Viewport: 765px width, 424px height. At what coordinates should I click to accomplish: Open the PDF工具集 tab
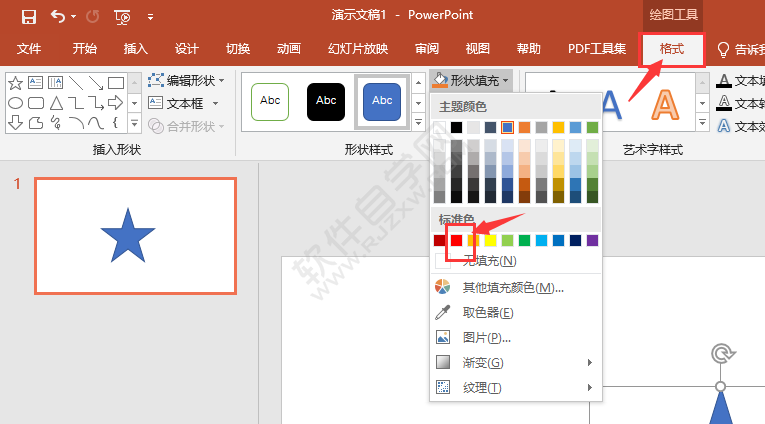click(x=597, y=49)
